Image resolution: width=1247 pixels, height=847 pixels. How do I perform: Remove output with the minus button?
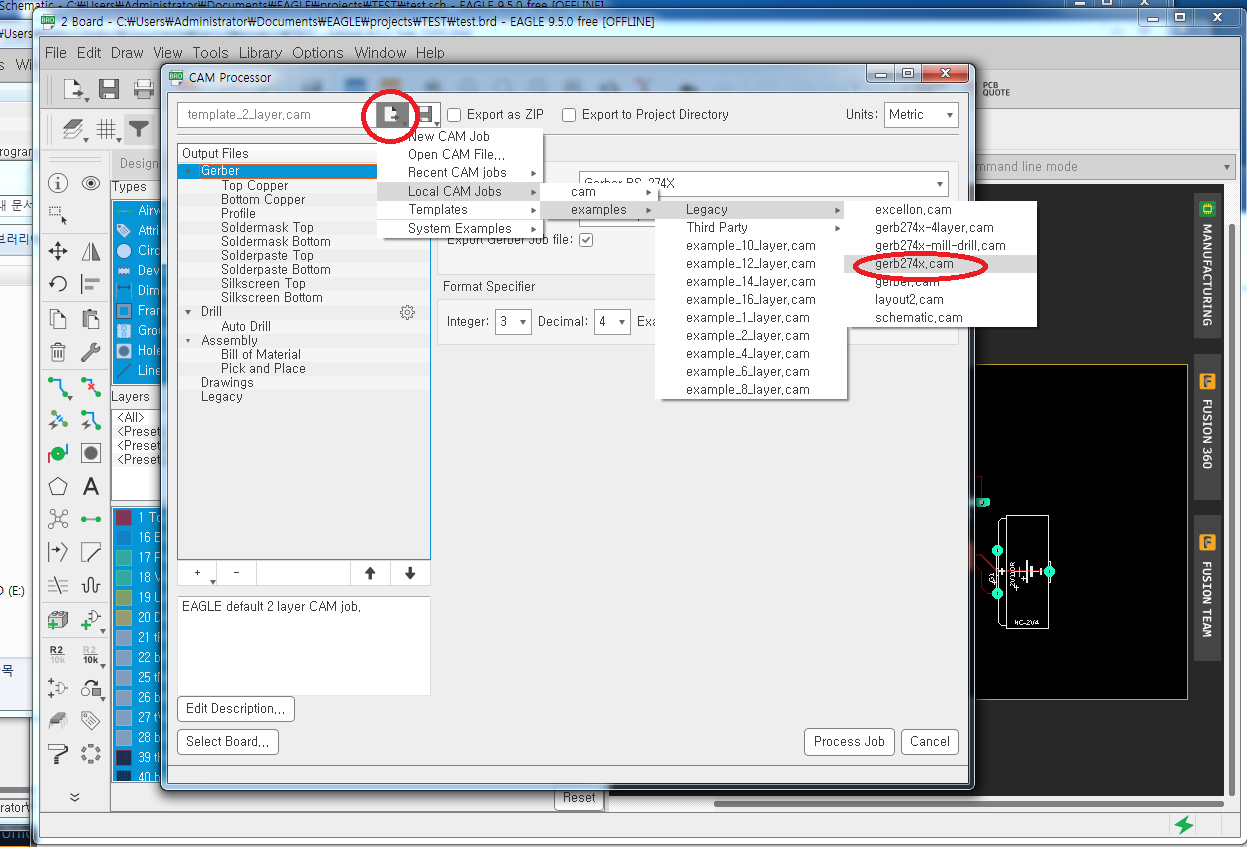(236, 573)
